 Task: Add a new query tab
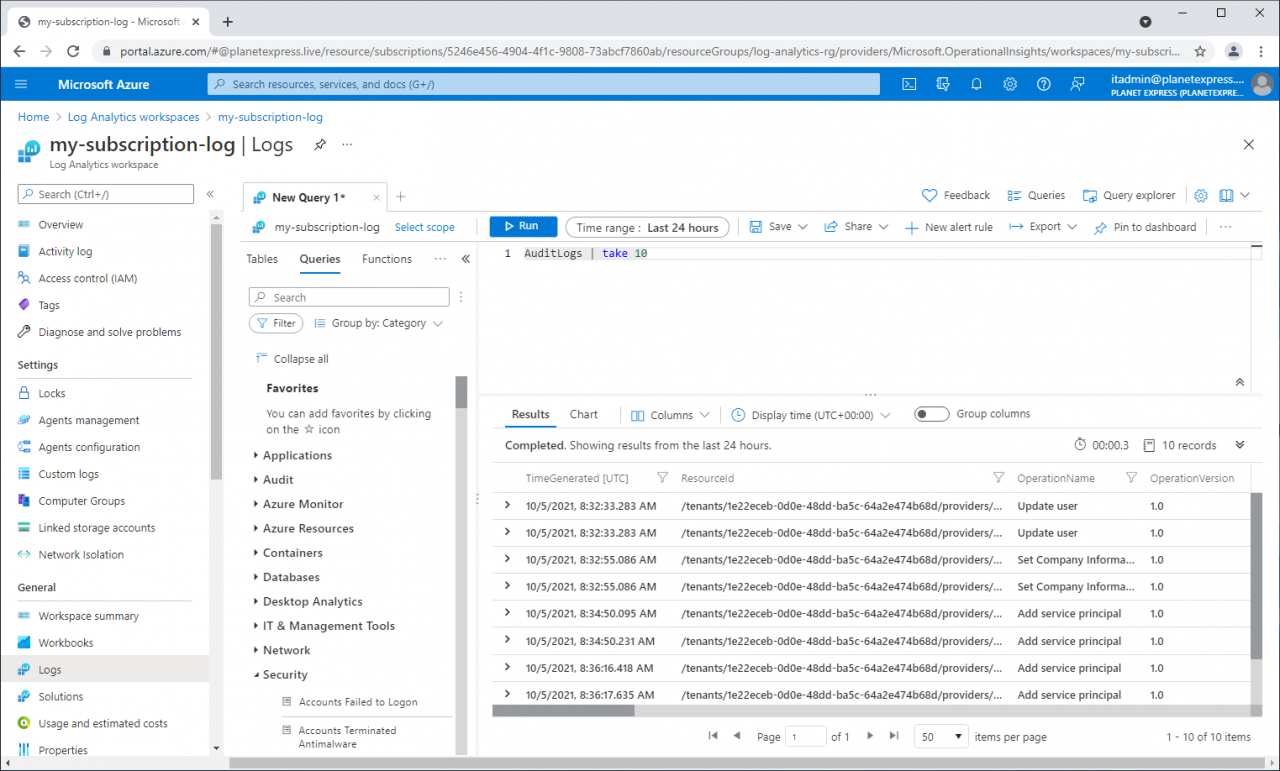click(x=400, y=197)
